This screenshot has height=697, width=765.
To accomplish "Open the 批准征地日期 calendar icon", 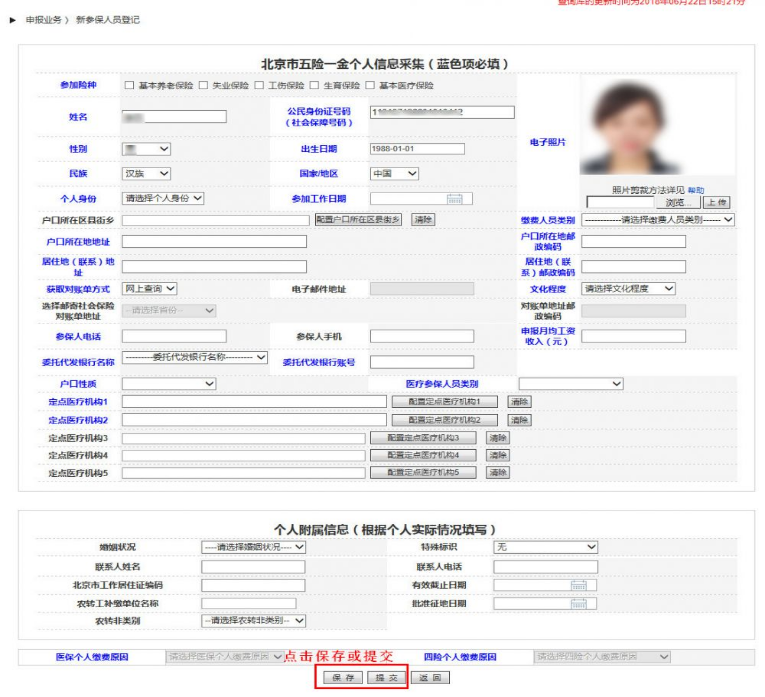I will tap(577, 603).
